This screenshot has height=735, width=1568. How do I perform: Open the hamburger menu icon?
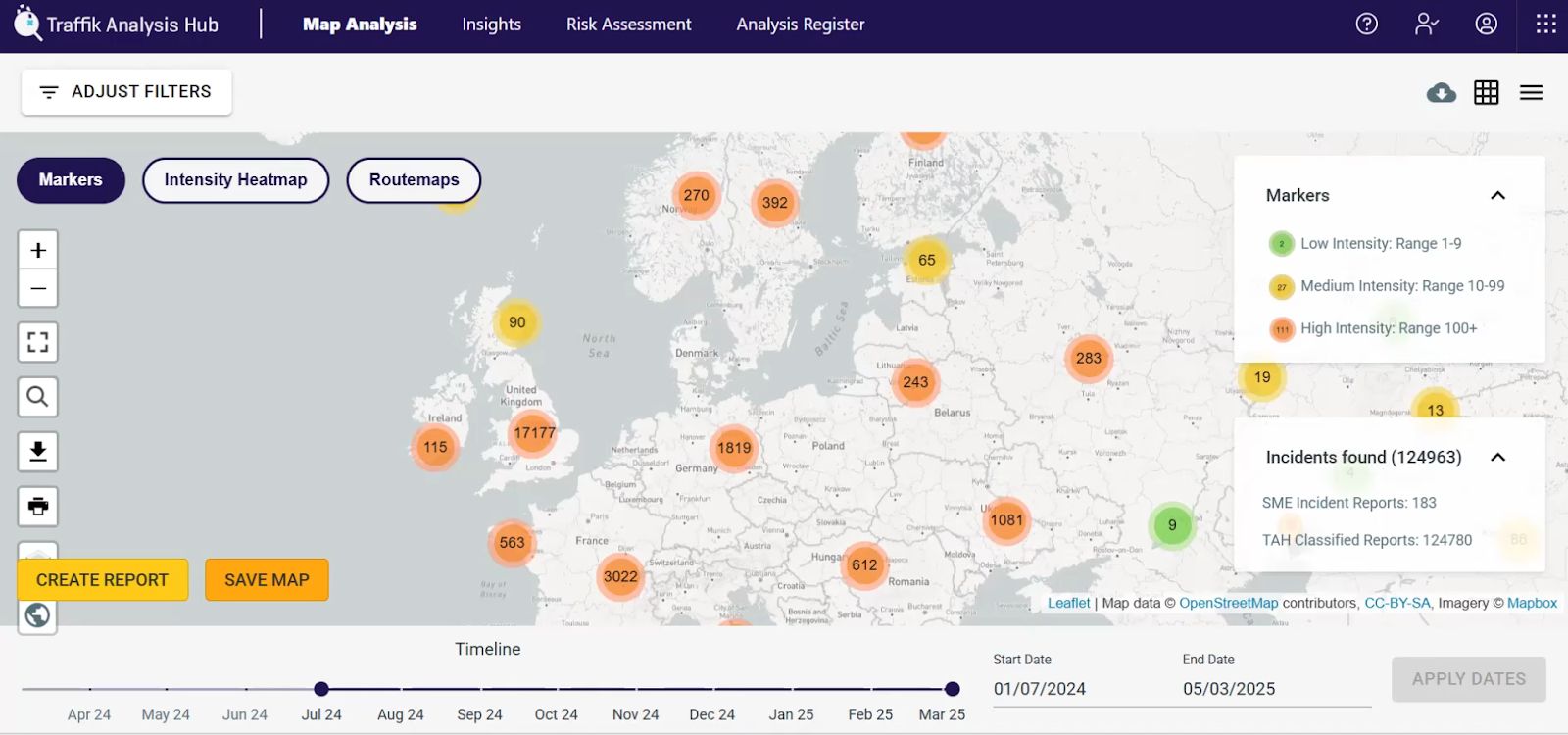point(1531,93)
